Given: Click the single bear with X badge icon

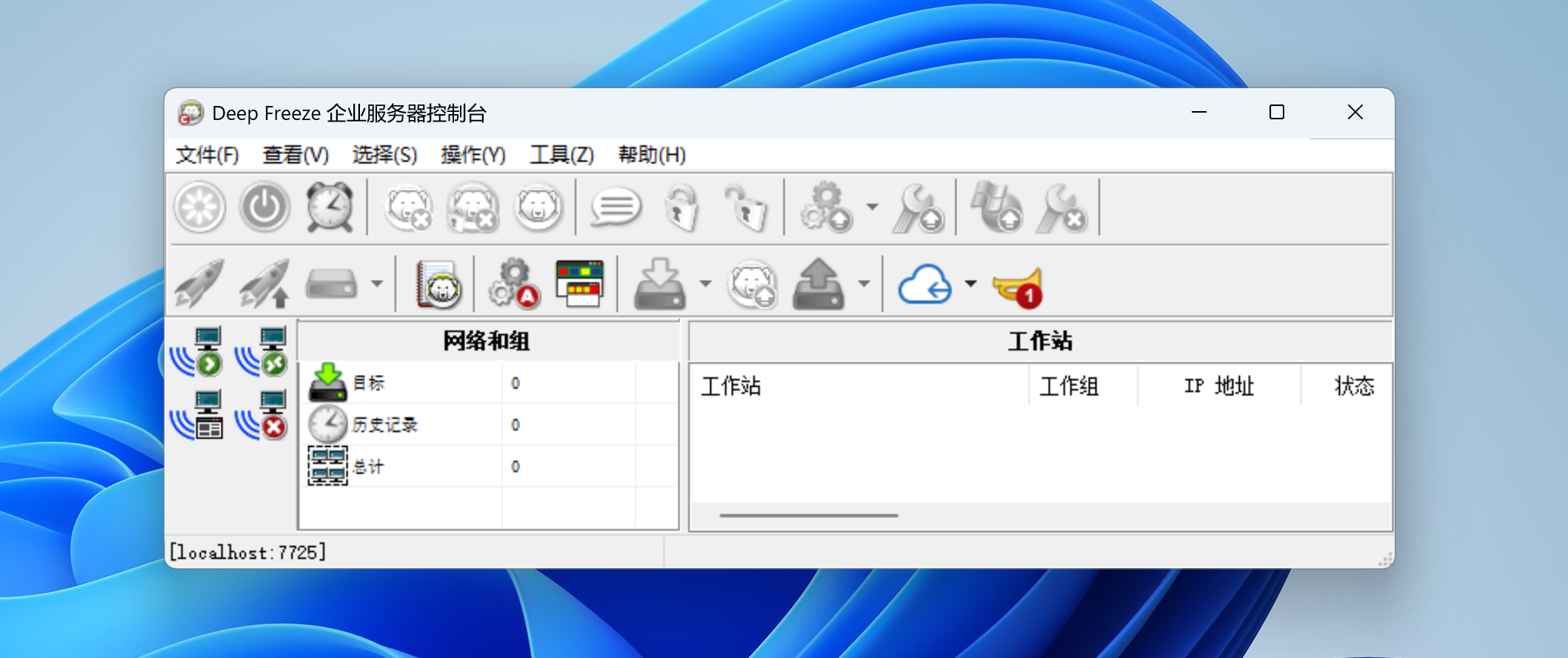Looking at the screenshot, I should tap(408, 207).
